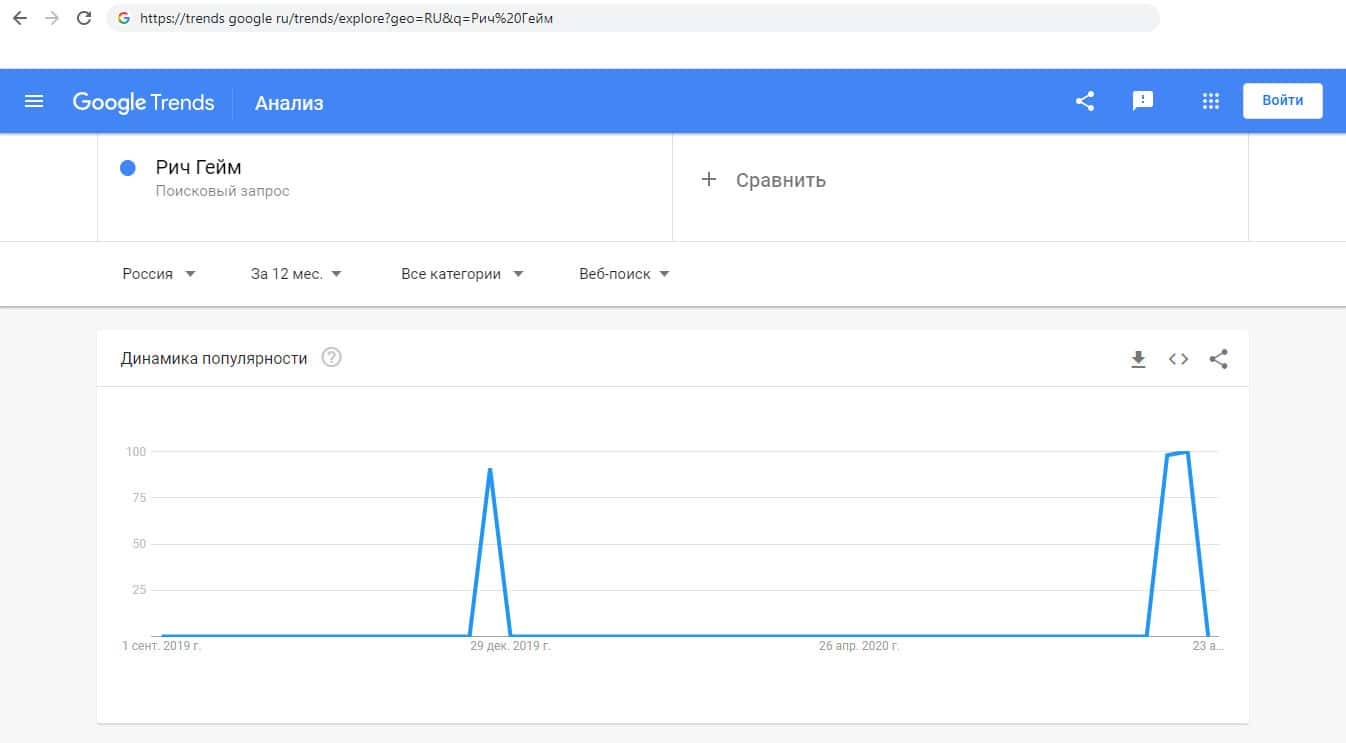
Task: Share the page using header share icon
Action: (1085, 101)
